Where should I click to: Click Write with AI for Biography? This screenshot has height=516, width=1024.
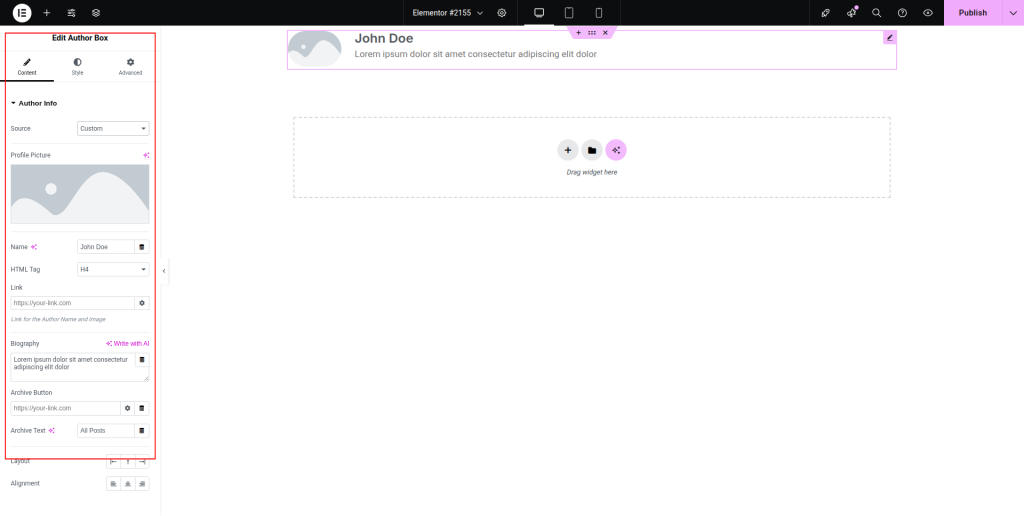point(127,344)
